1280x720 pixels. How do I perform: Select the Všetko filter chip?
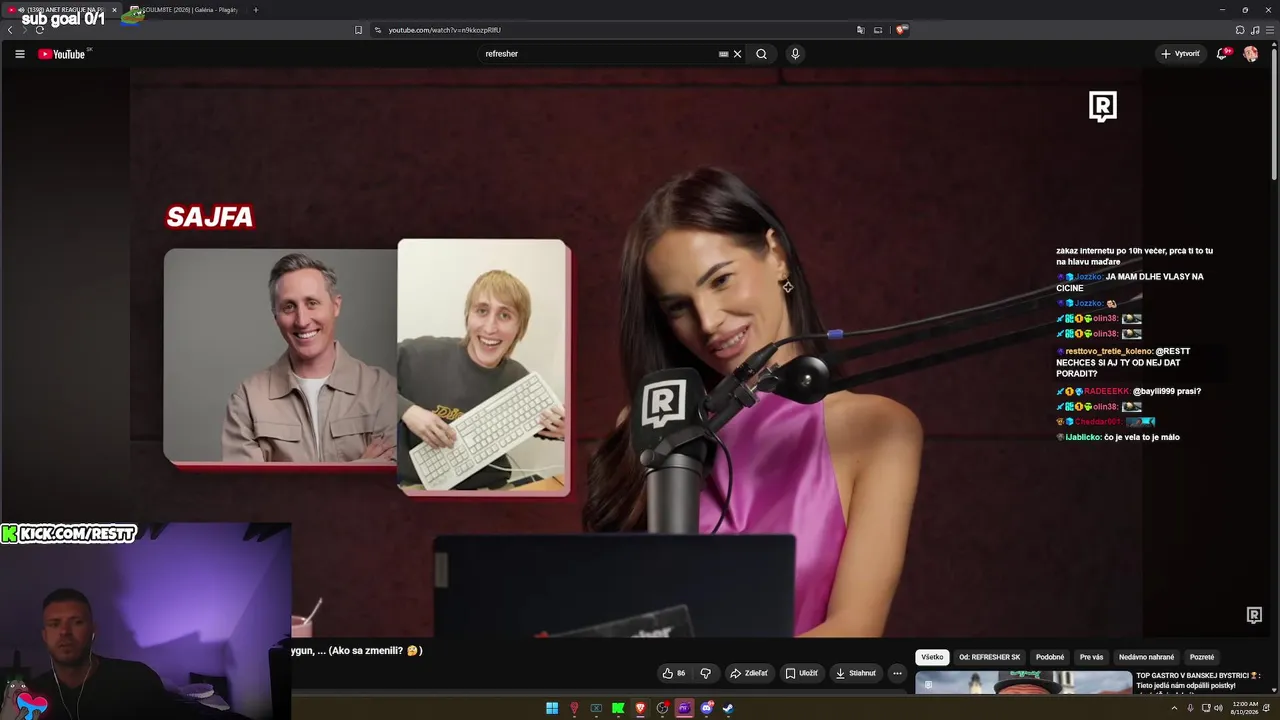click(x=932, y=657)
